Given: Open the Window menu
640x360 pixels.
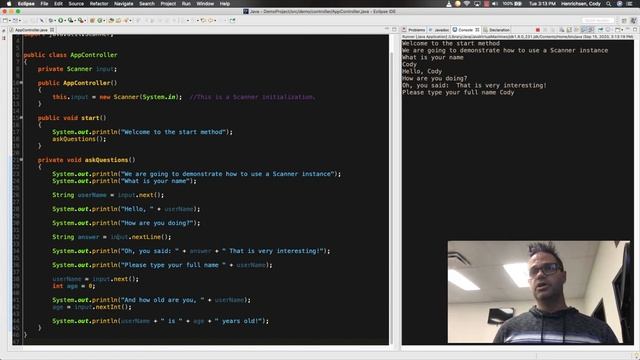Looking at the screenshot, I should [x=205, y=4].
